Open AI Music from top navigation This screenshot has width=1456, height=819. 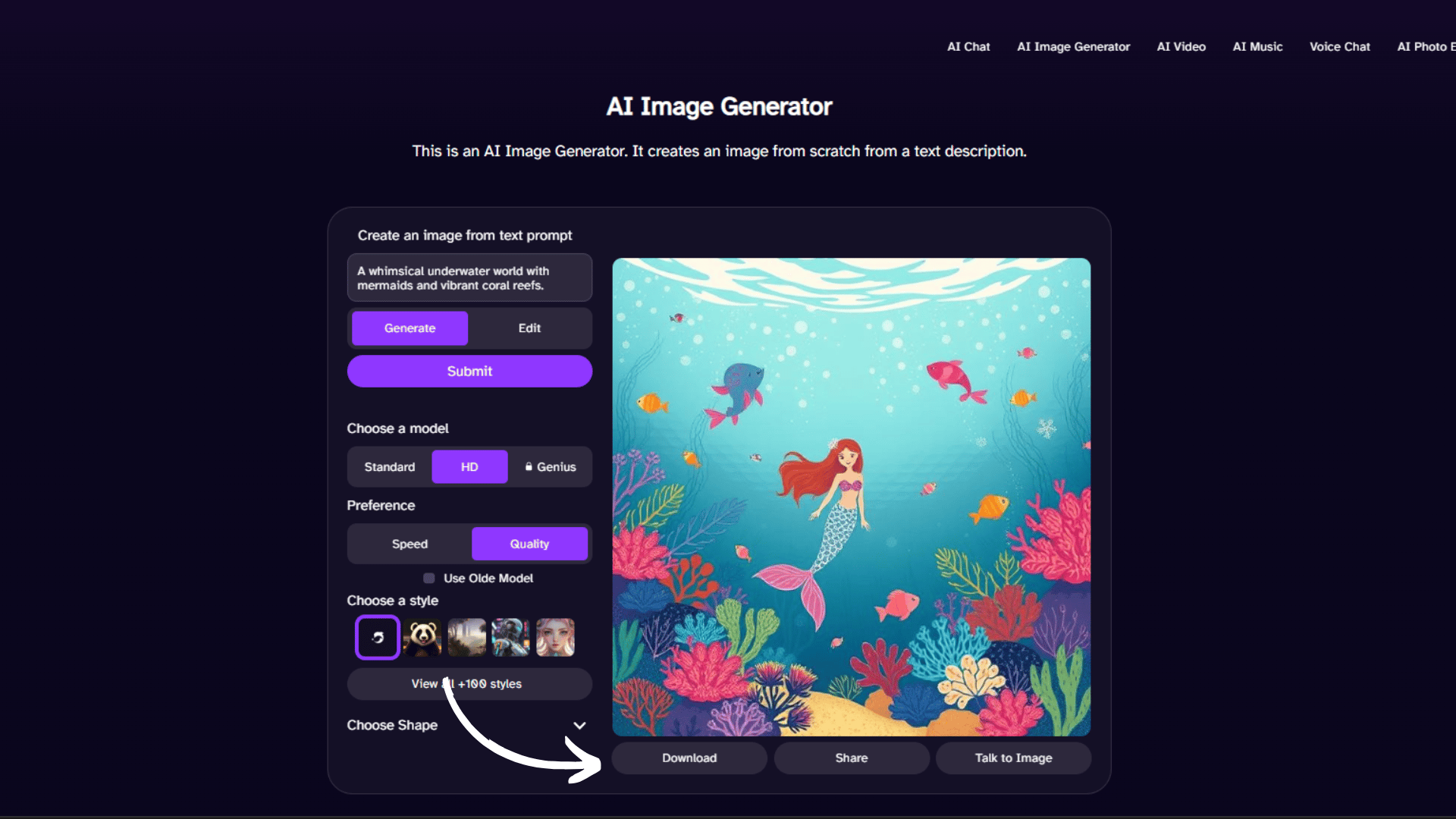(x=1257, y=47)
